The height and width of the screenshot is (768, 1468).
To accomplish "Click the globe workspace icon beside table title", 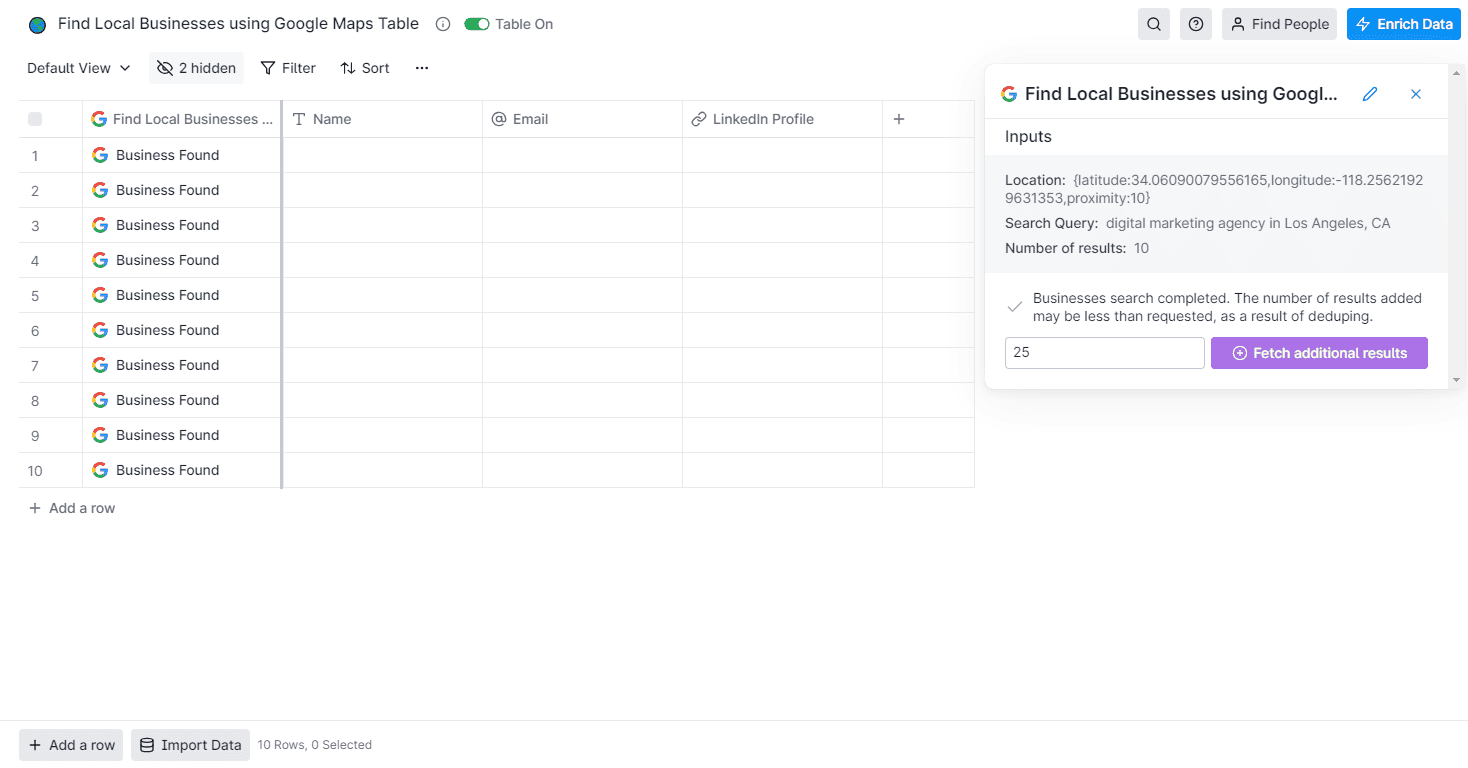I will click(38, 24).
